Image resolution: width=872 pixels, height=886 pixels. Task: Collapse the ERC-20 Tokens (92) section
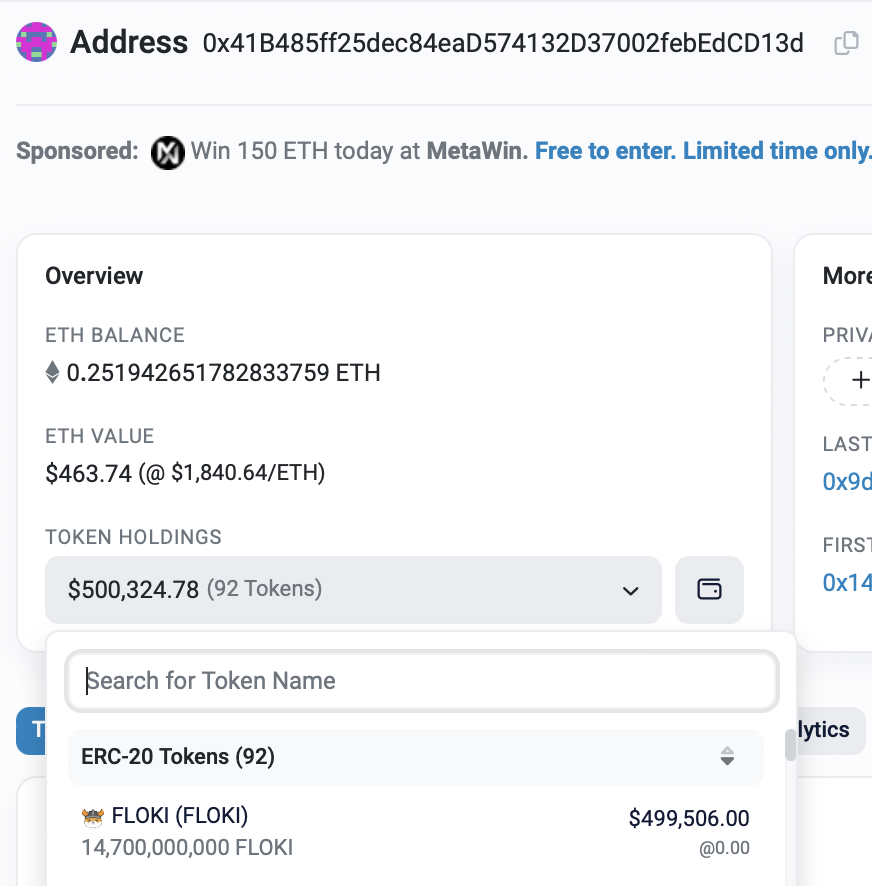[415, 757]
